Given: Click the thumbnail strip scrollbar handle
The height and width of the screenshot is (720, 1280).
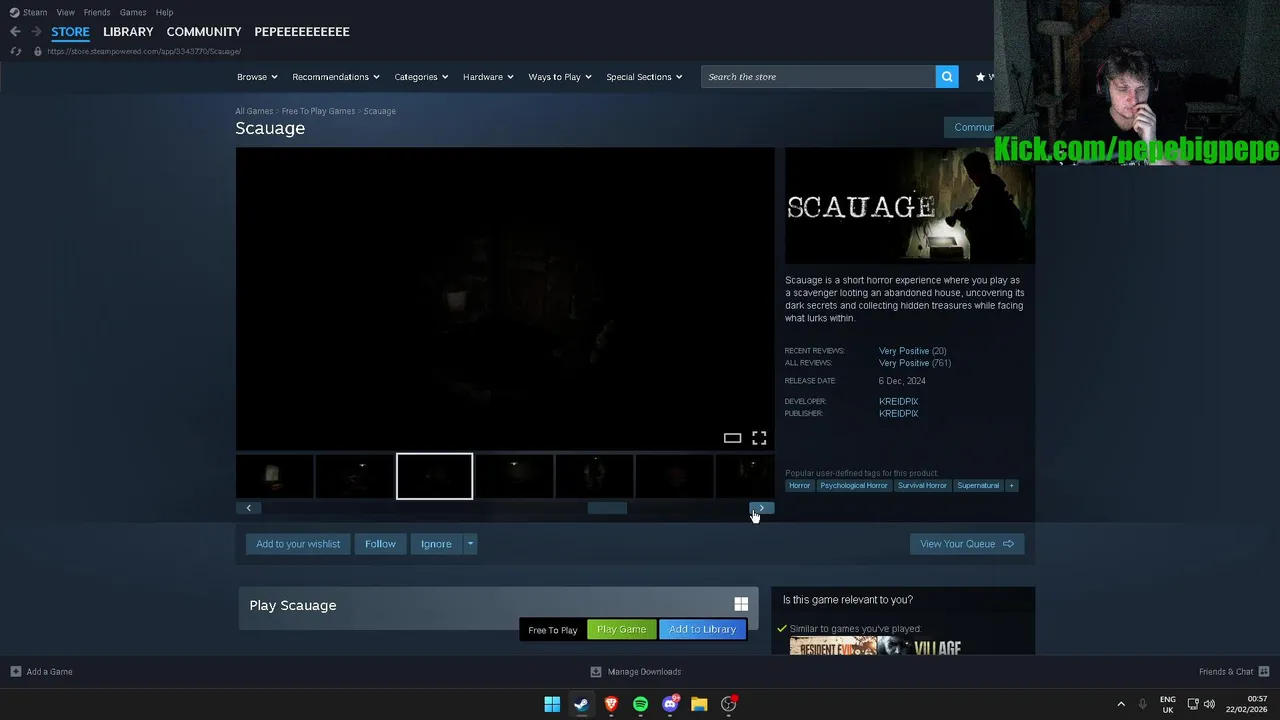Looking at the screenshot, I should click(607, 508).
